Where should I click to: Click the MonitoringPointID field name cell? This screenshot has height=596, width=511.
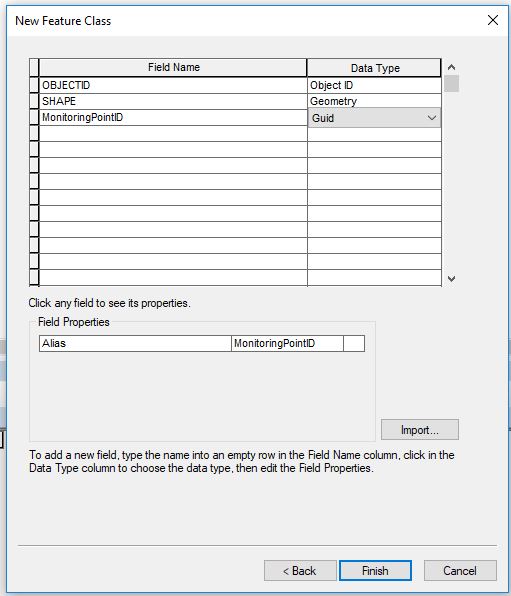pos(173,117)
